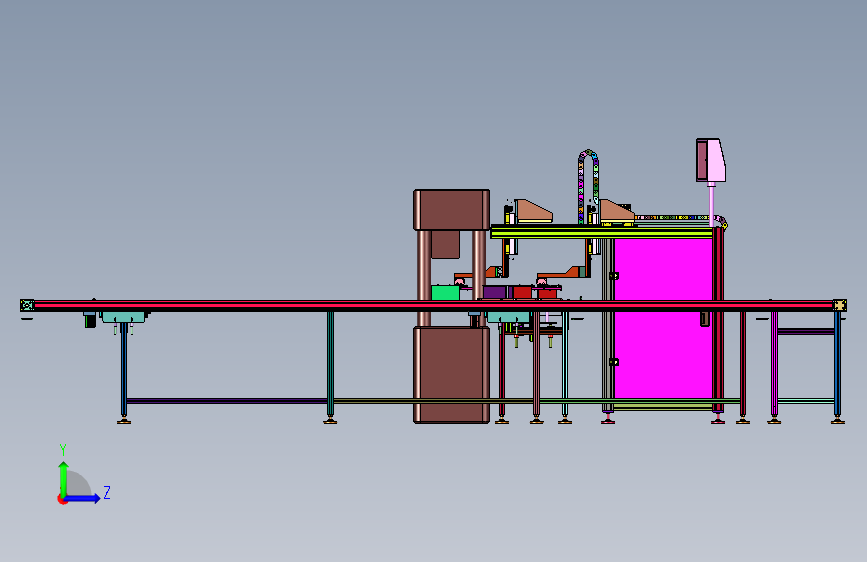Select the black motor under the conveyor's left end

(x=90, y=320)
